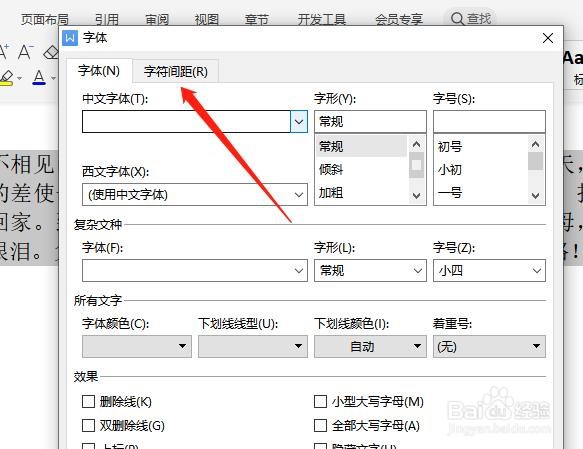The height and width of the screenshot is (449, 583).
Task: Open the 会员专享 ribbon tab
Action: [399, 19]
